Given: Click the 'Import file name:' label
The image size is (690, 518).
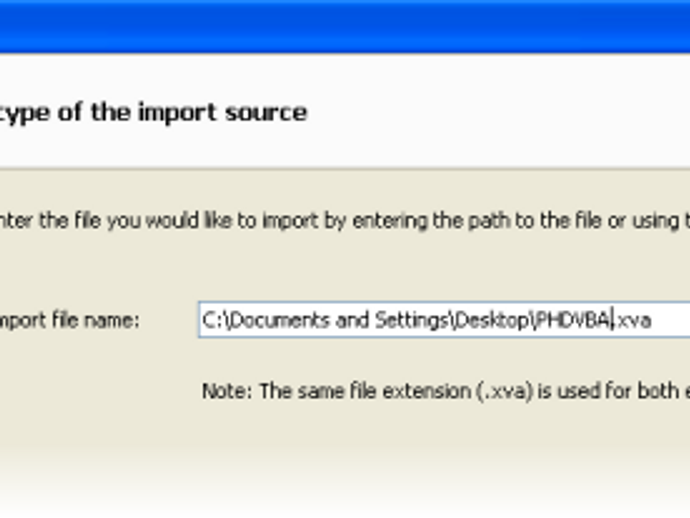Looking at the screenshot, I should pyautogui.click(x=70, y=320).
